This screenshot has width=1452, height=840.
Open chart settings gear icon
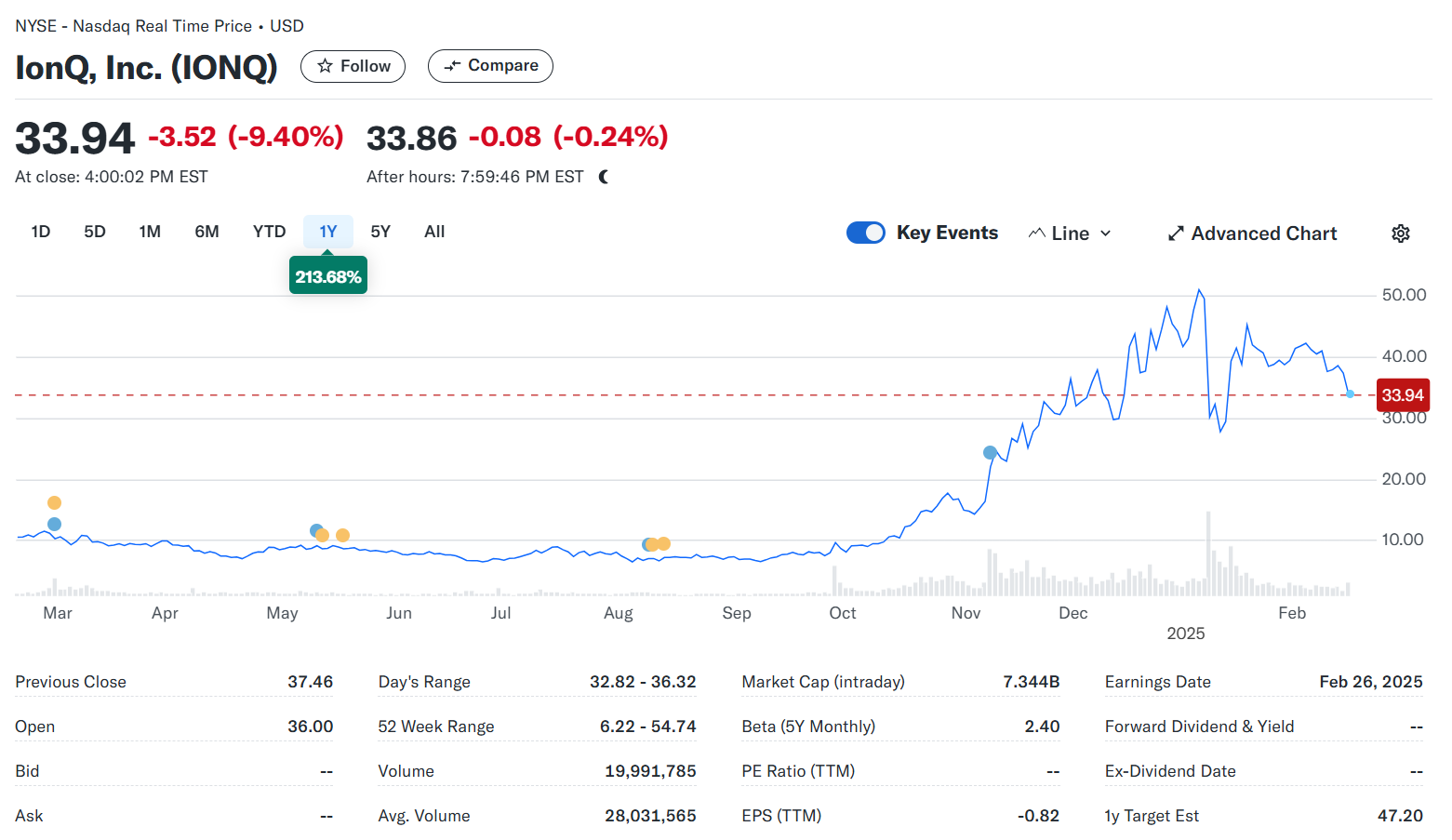1400,233
